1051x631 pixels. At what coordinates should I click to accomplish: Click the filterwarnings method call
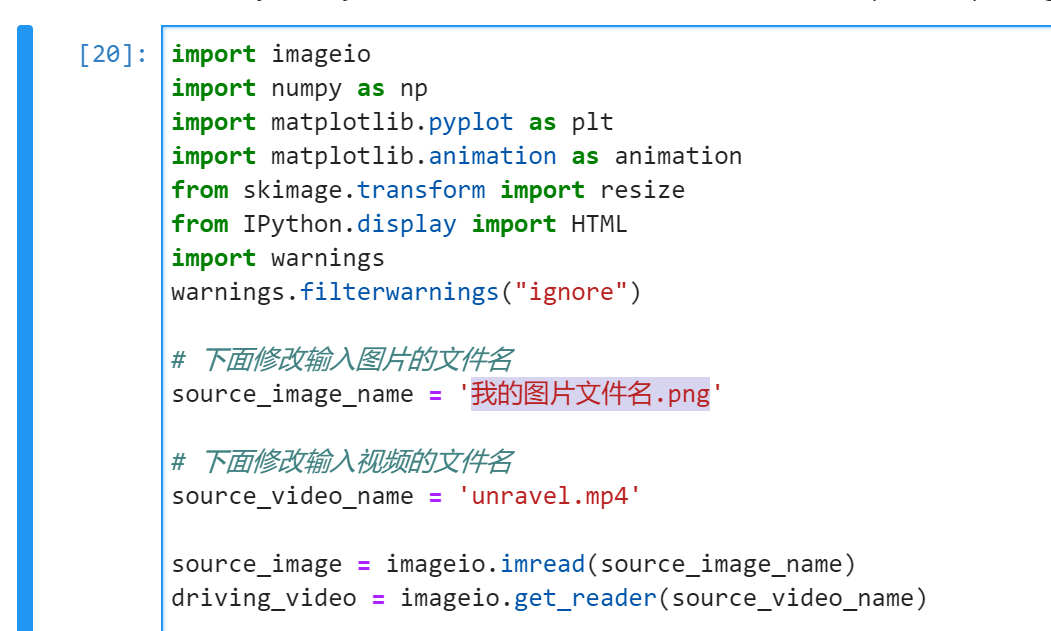399,292
